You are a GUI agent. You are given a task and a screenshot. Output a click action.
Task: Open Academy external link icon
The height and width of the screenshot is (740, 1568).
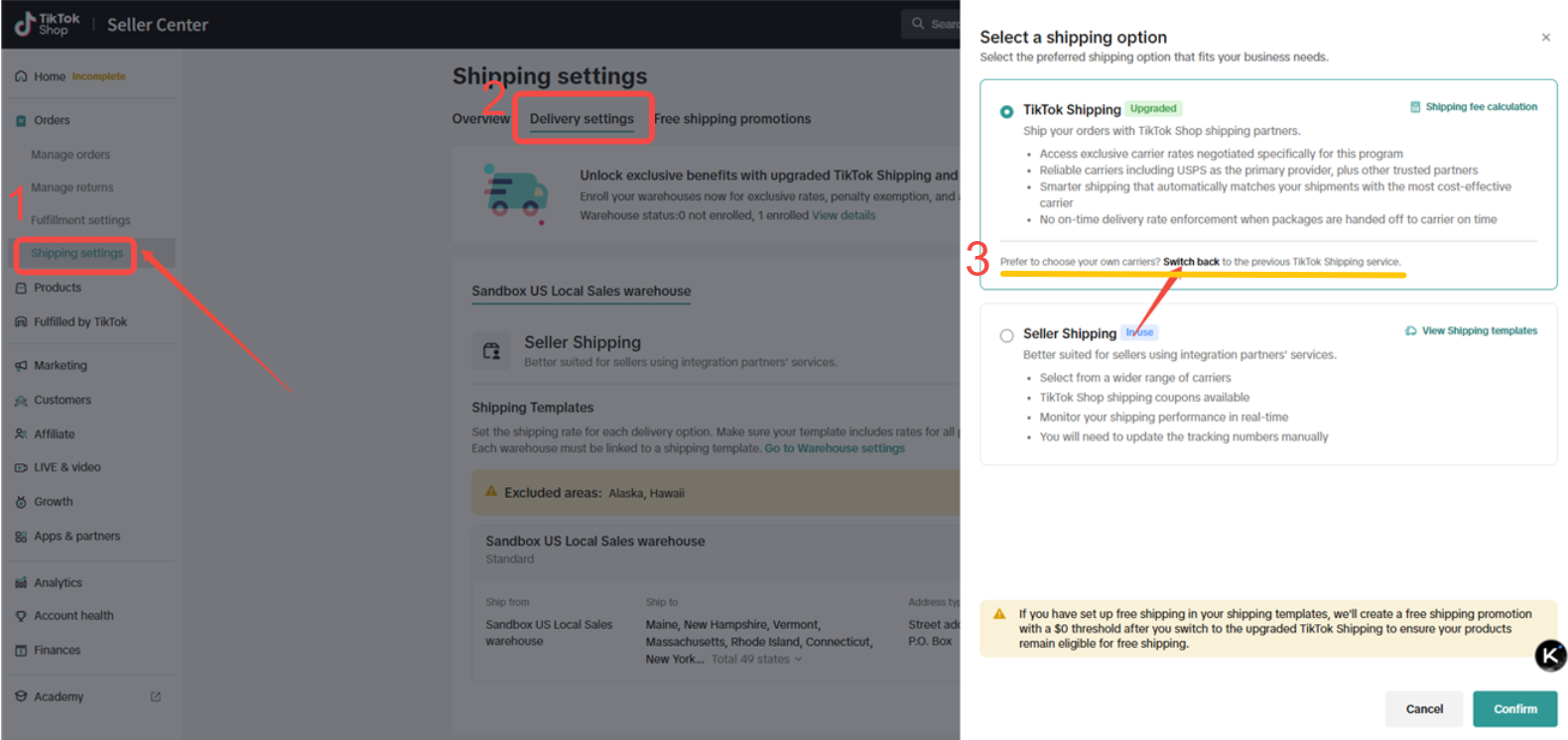pyautogui.click(x=155, y=697)
